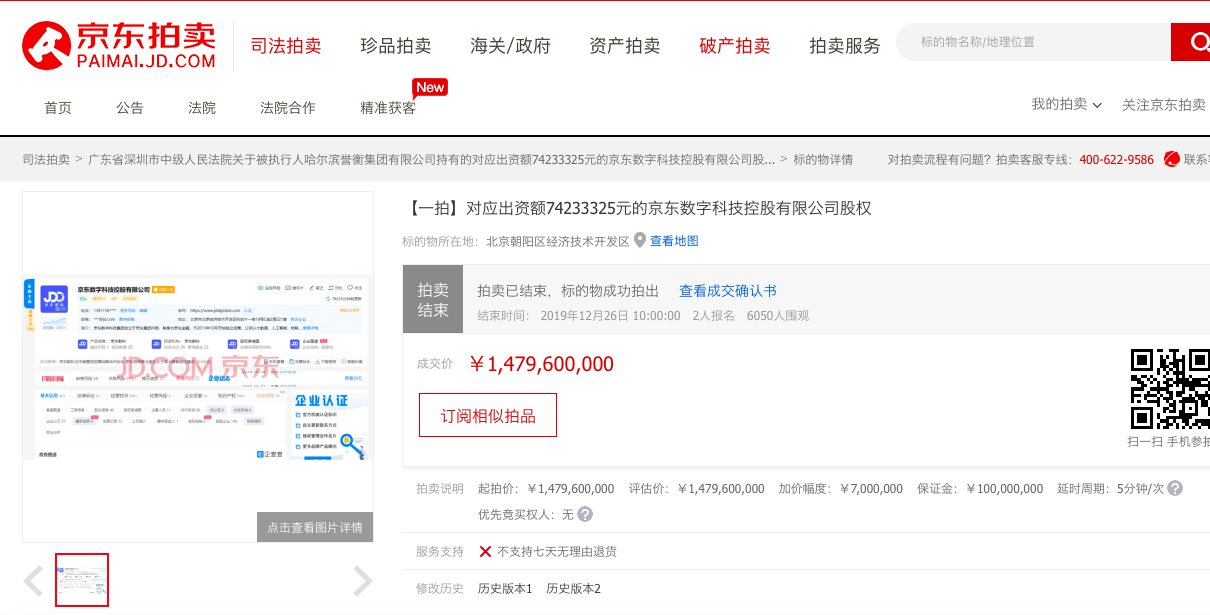Screen dimensions: 1210x615
Task: Expand the 我的拍卖 dropdown
Action: 1066,104
